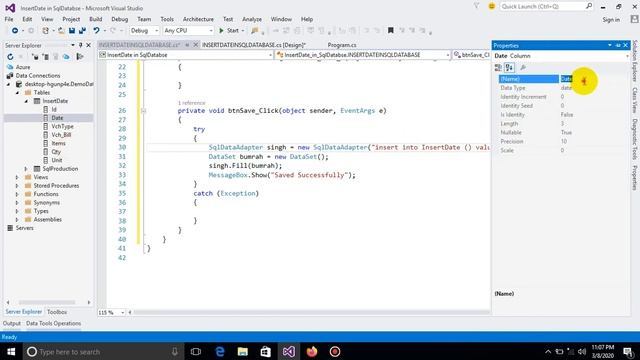Click the notifications filter flag icon
Screen dimensions: 640x360
[x=476, y=6]
